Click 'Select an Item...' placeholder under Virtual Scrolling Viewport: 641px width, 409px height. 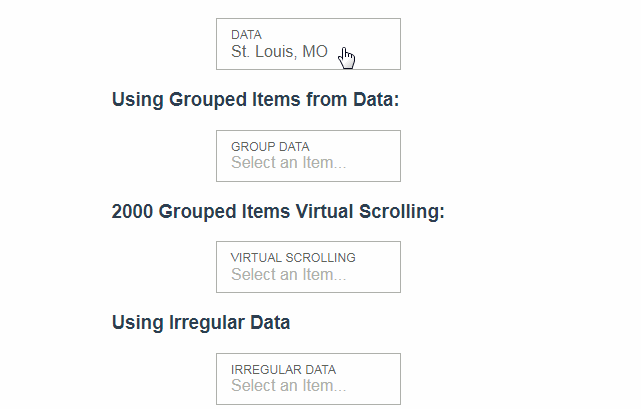tap(288, 274)
